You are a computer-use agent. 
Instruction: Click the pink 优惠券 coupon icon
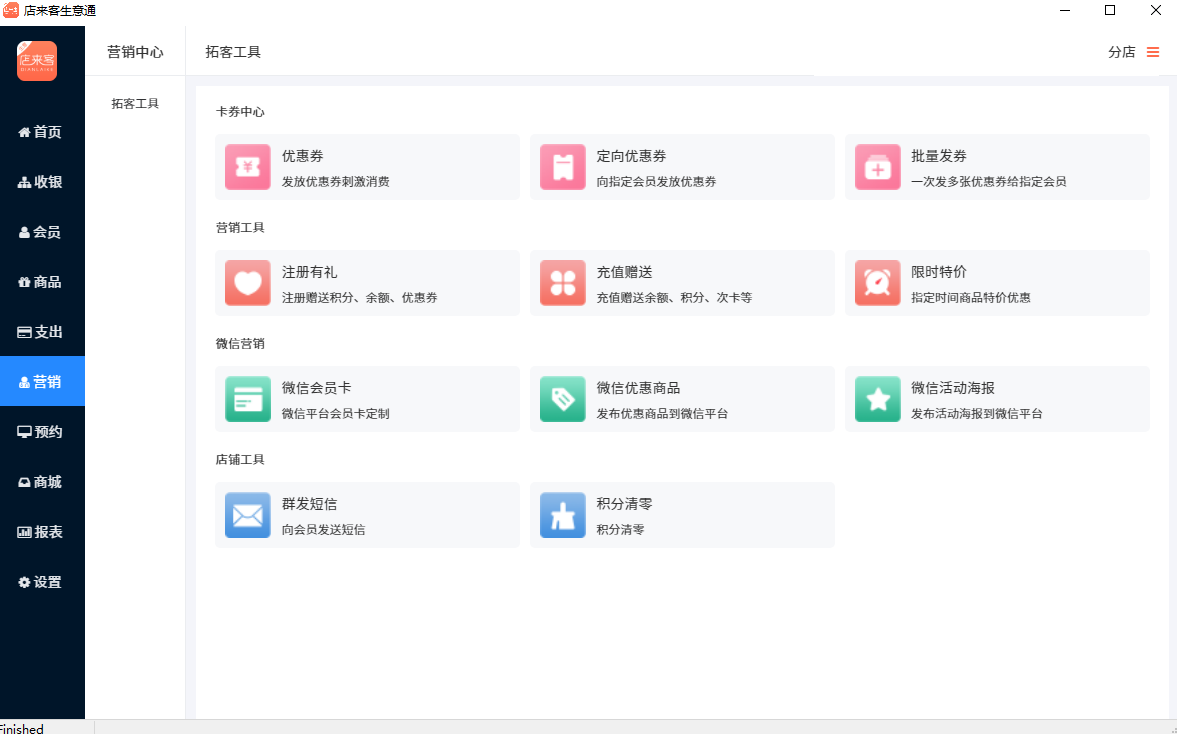pyautogui.click(x=248, y=167)
